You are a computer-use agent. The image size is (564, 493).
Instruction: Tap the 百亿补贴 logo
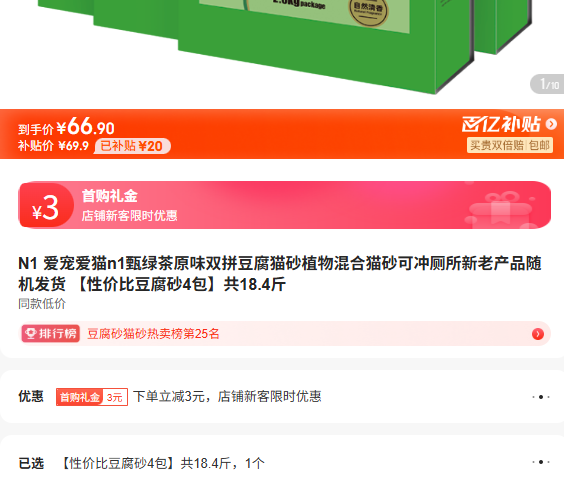tap(501, 124)
